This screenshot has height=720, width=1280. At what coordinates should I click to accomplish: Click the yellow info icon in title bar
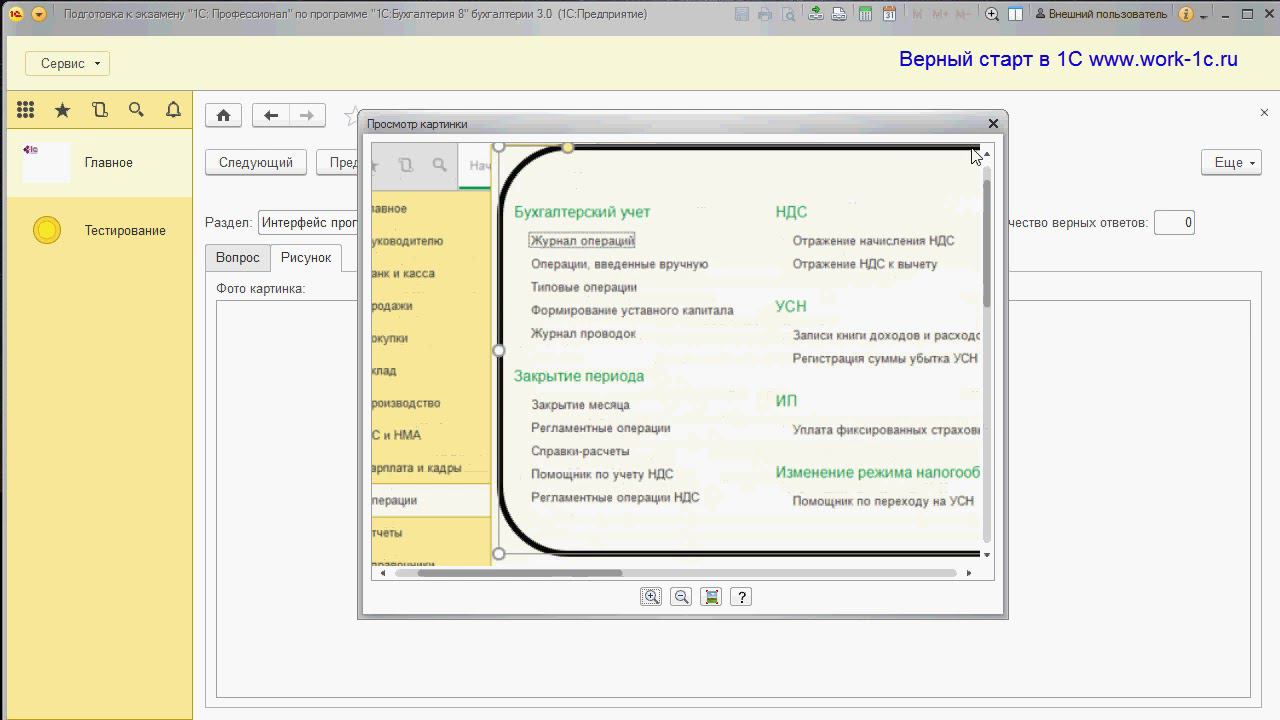tap(1185, 14)
